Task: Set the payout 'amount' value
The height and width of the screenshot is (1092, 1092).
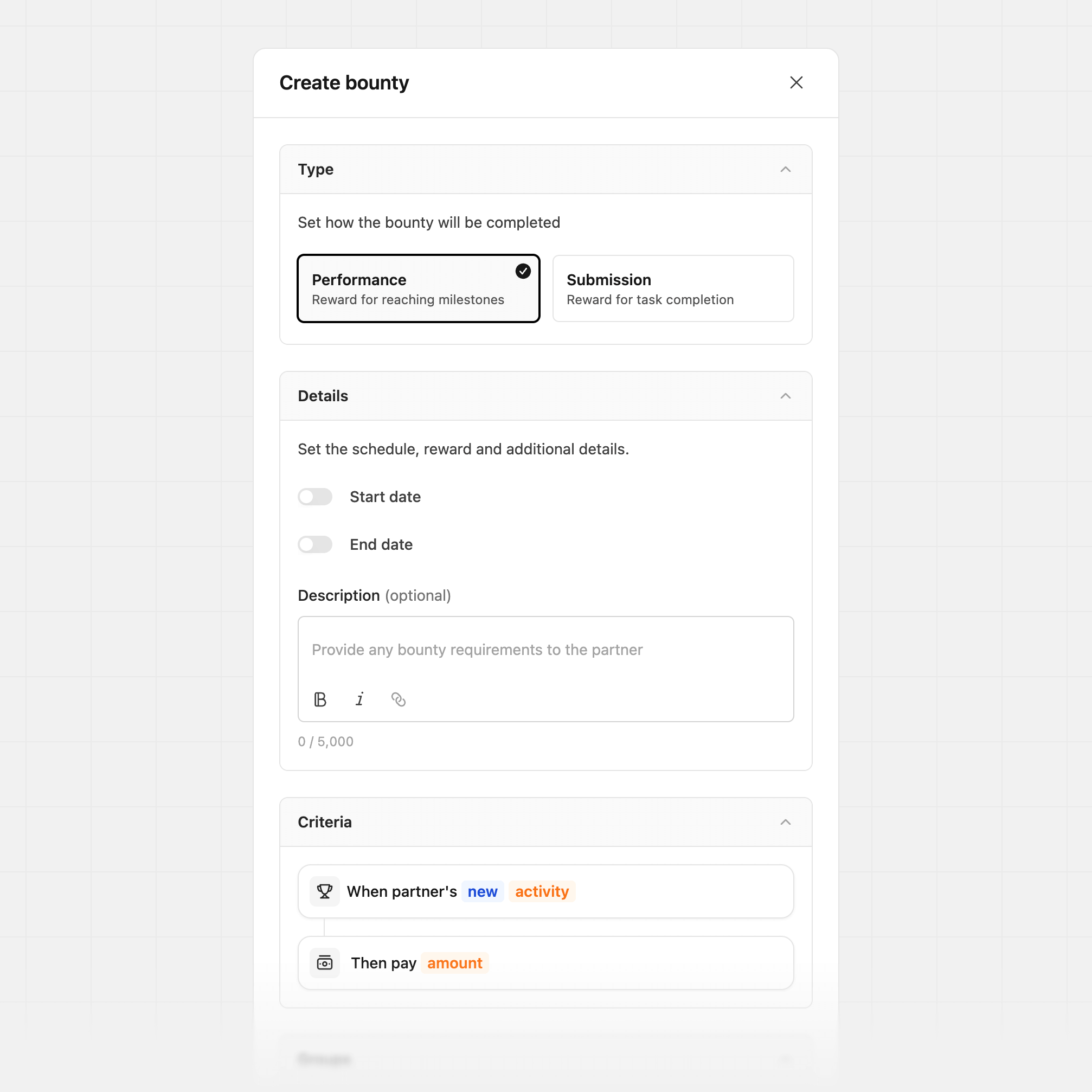Action: click(454, 962)
